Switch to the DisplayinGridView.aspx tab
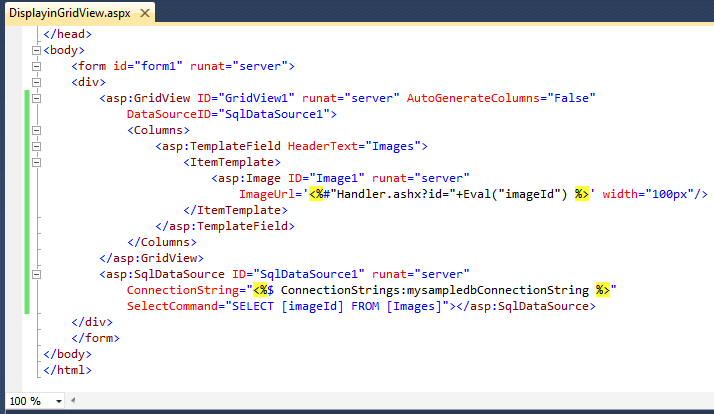This screenshot has height=414, width=714. point(70,13)
